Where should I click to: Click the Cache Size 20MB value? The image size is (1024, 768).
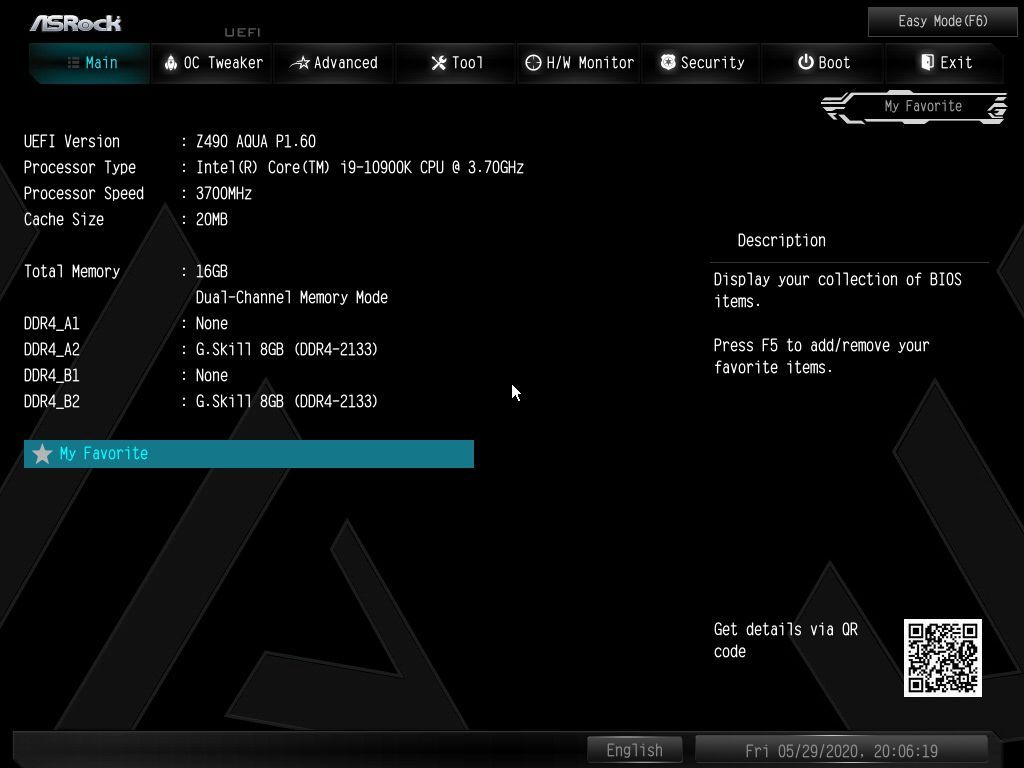coord(212,219)
